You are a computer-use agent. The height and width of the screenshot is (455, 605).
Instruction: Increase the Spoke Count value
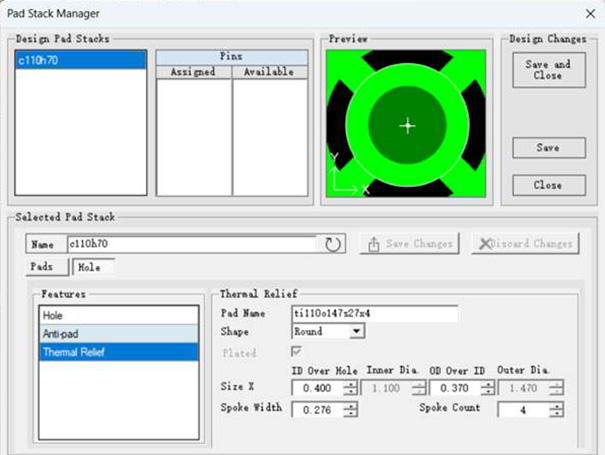(556, 406)
